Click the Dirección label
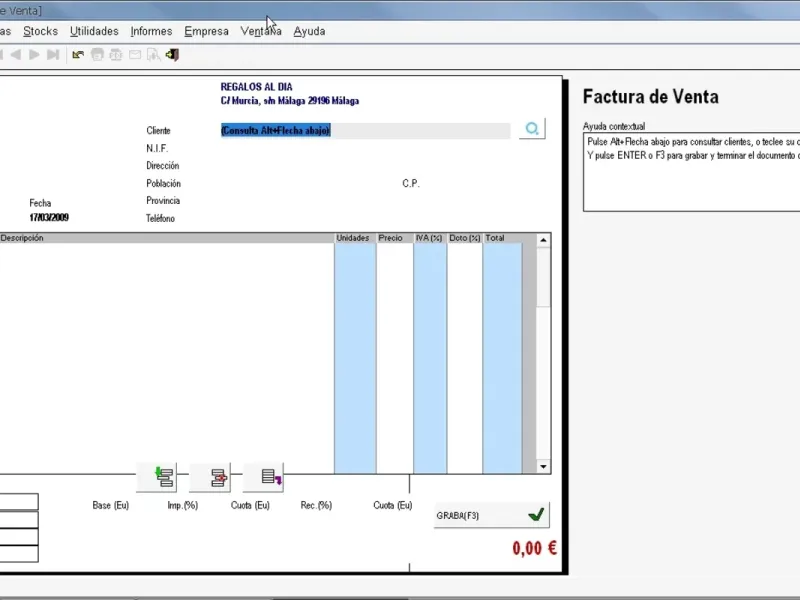This screenshot has height=600, width=800. [x=163, y=166]
